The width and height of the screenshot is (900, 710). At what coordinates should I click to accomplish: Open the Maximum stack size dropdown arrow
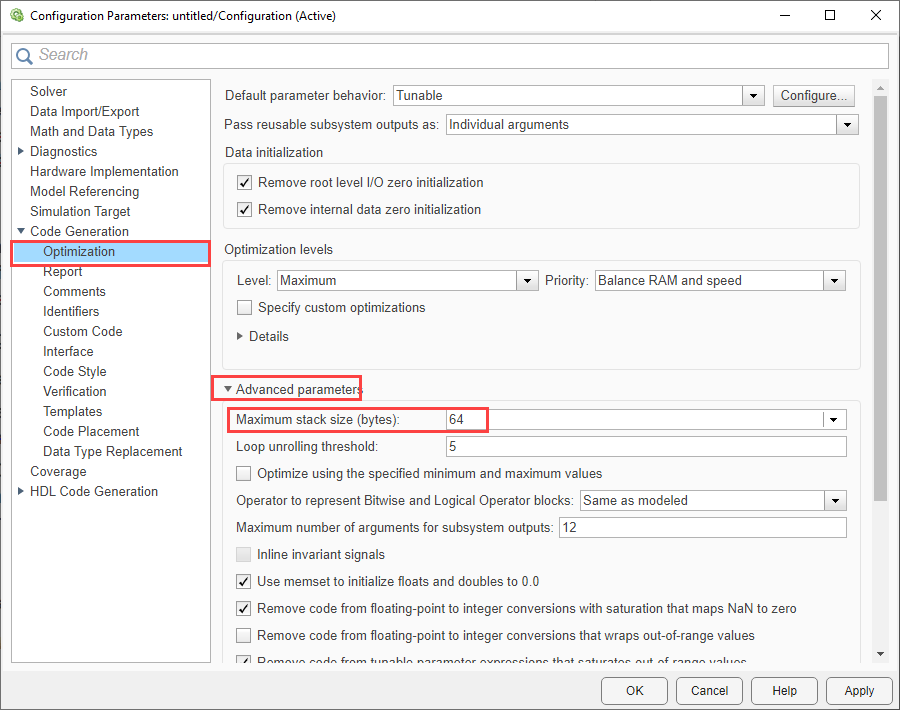pos(833,420)
